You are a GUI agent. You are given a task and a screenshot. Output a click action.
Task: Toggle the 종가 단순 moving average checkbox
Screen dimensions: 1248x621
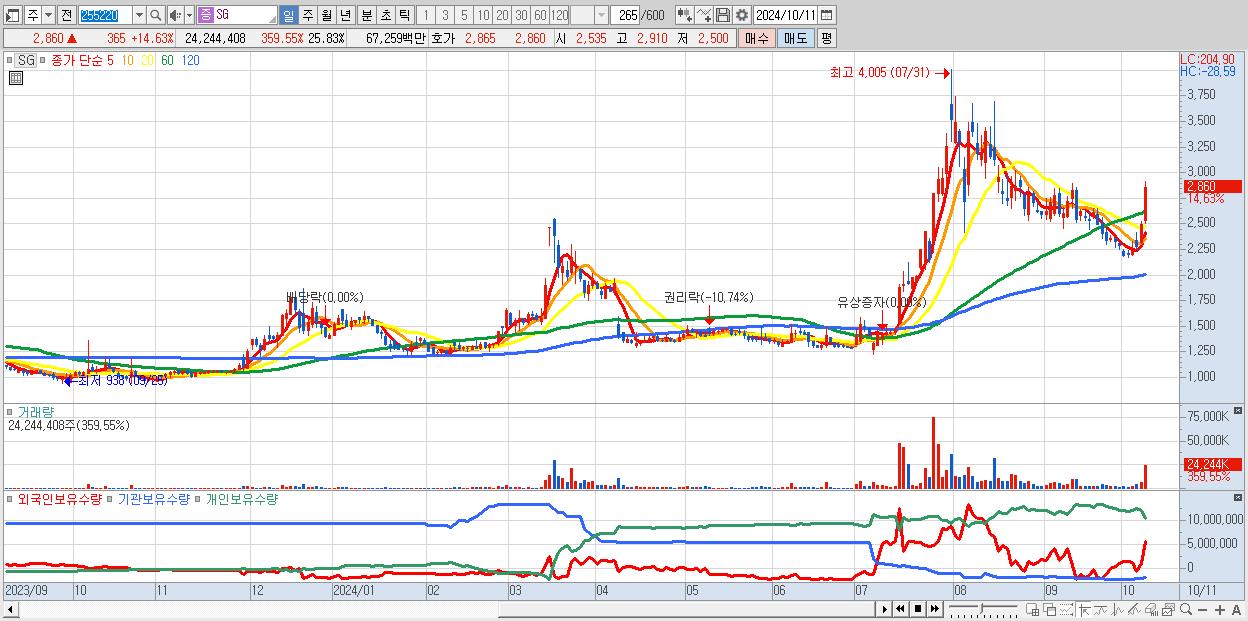click(x=42, y=60)
